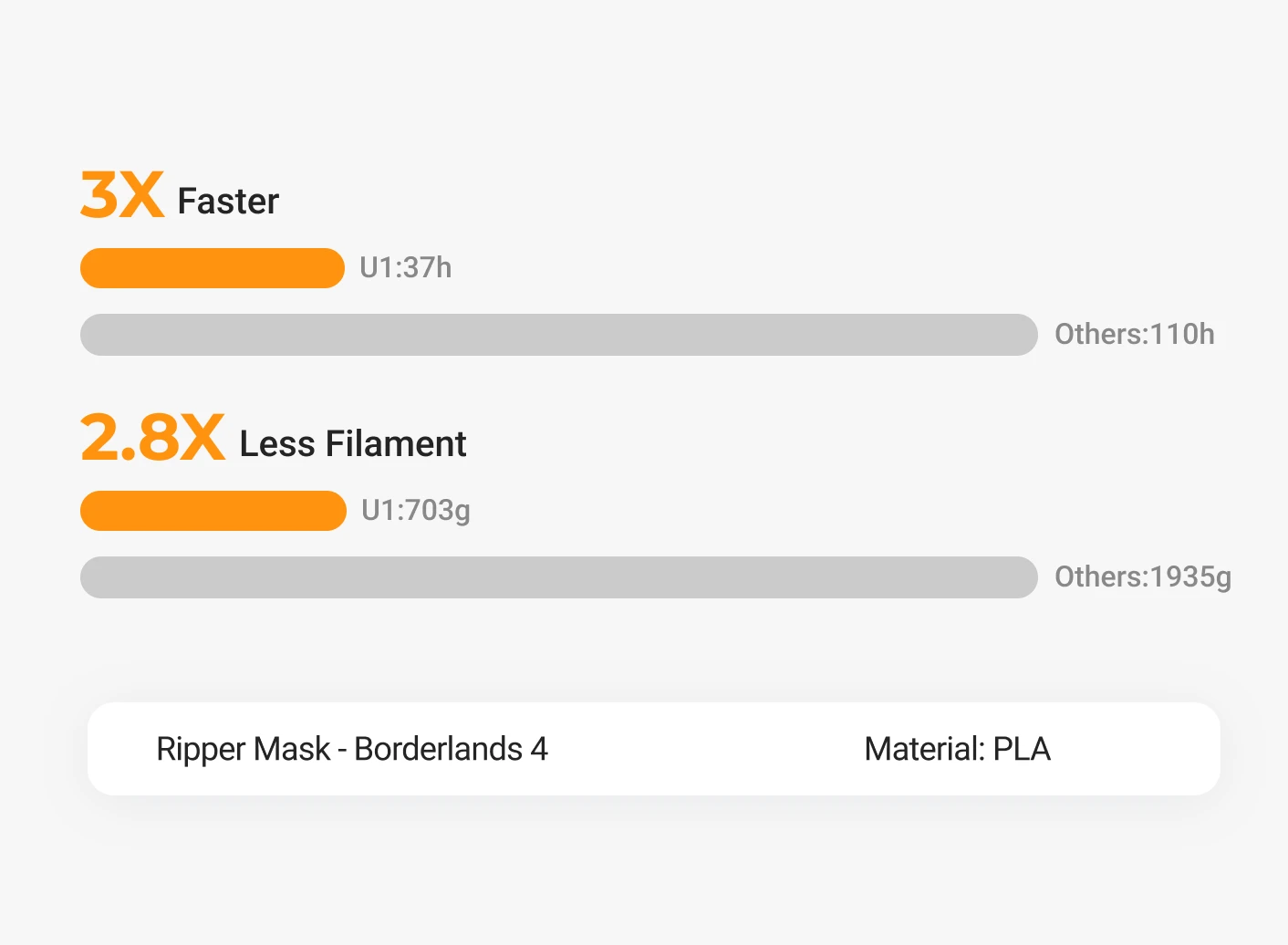Image resolution: width=1288 pixels, height=945 pixels.
Task: Click the hyphen between Ripper Mask and Borderlands
Action: tap(342, 750)
